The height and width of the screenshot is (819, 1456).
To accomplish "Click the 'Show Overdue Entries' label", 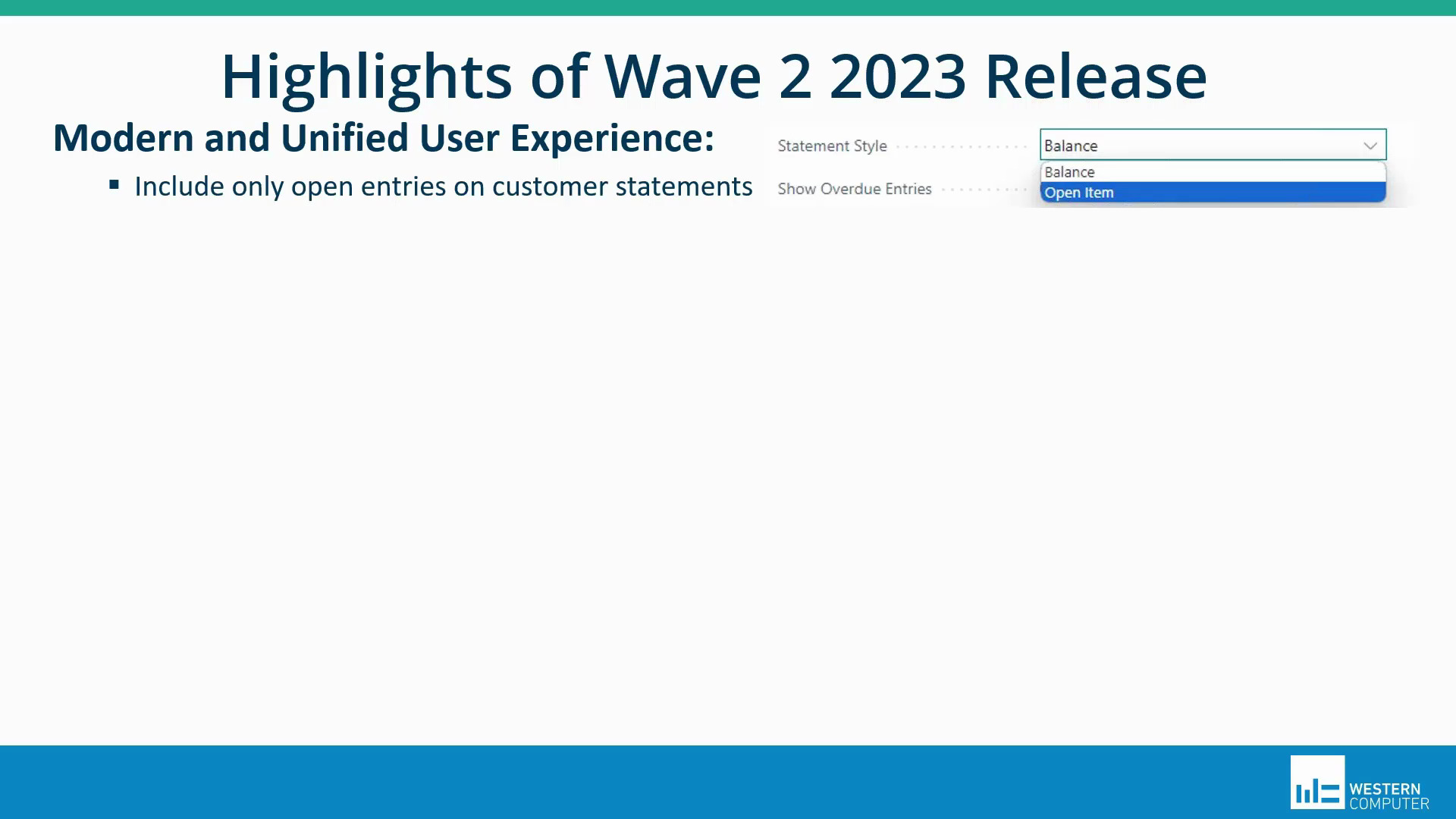I will (855, 189).
